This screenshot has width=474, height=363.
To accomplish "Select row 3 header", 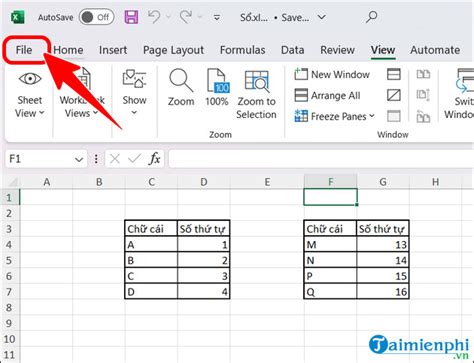I will (9, 229).
